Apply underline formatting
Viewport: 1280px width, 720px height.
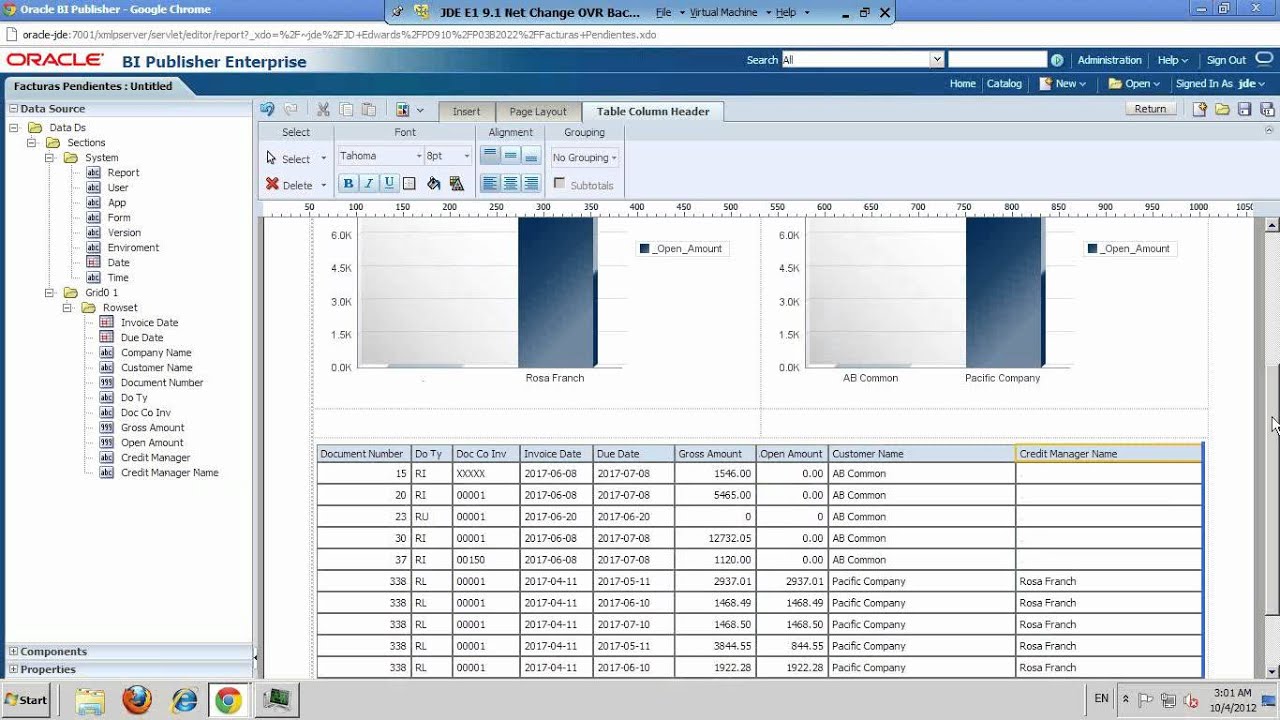[389, 183]
